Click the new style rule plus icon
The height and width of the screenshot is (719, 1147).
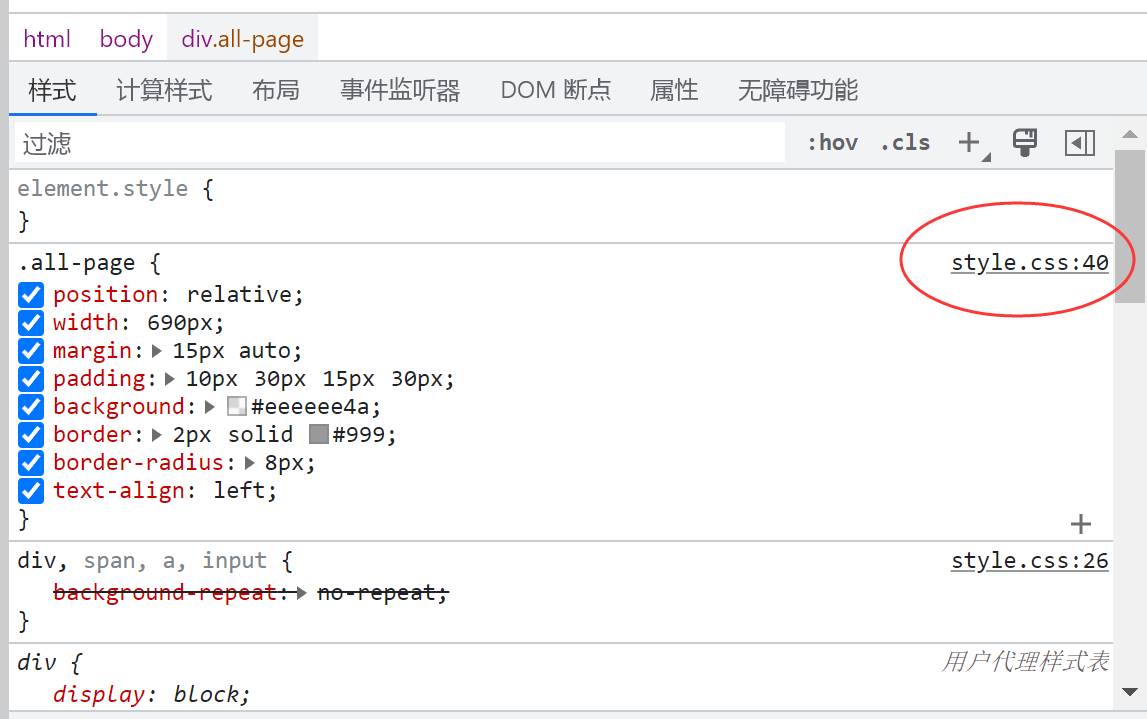point(968,143)
